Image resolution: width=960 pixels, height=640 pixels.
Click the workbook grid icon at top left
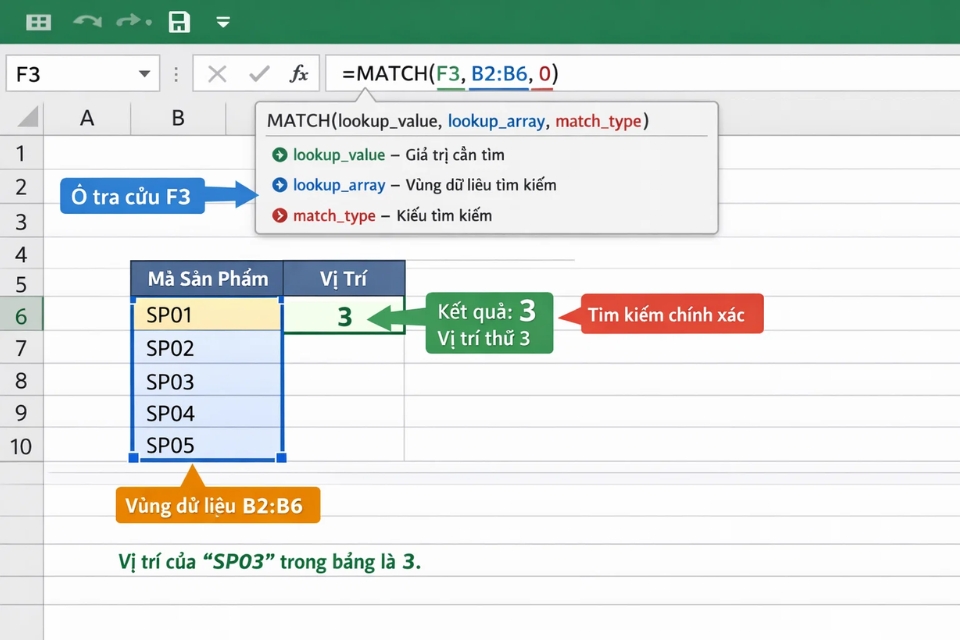(x=37, y=22)
